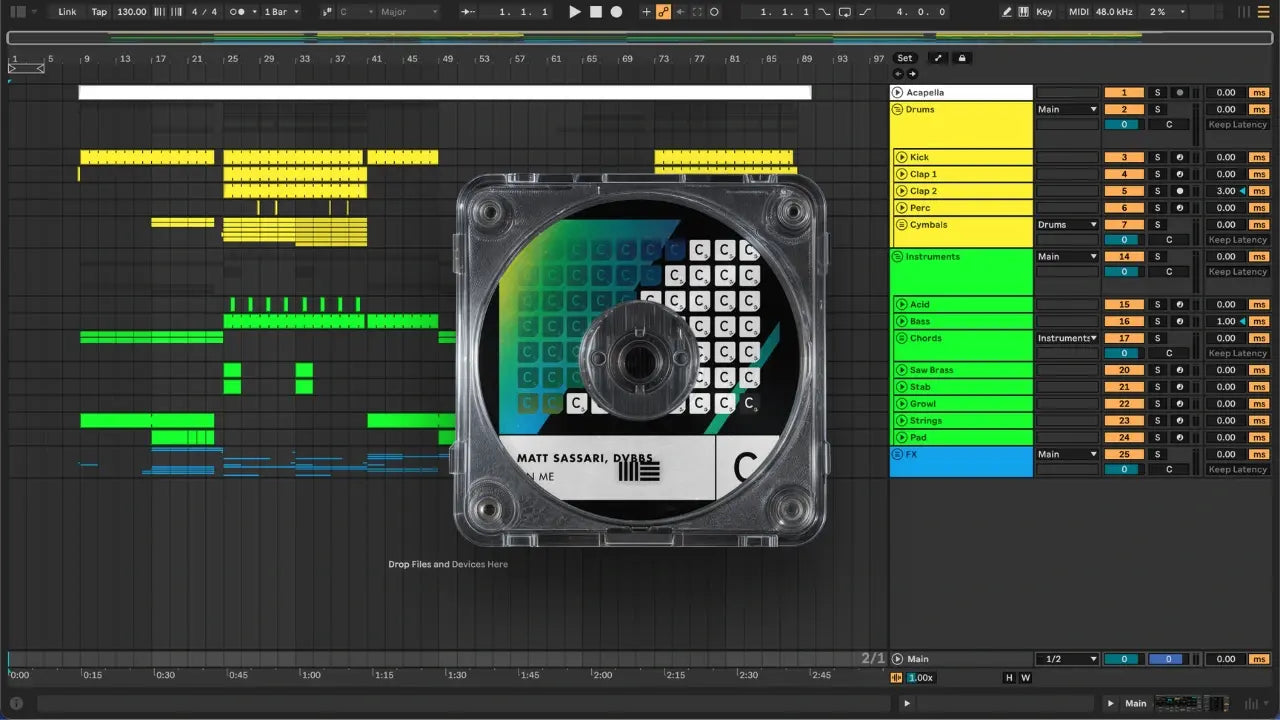This screenshot has width=1280, height=720.
Task: Solo the Bass track
Action: tap(1157, 321)
